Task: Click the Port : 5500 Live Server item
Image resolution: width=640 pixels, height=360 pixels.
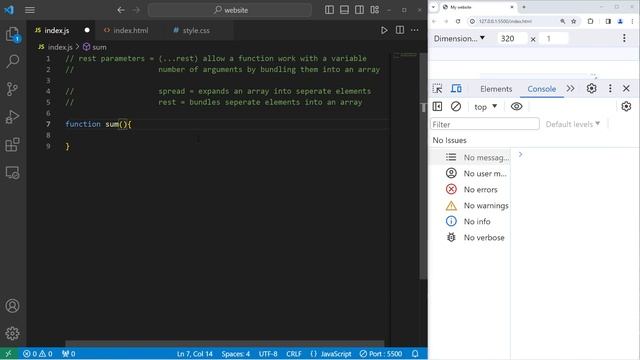Action: [x=381, y=354]
